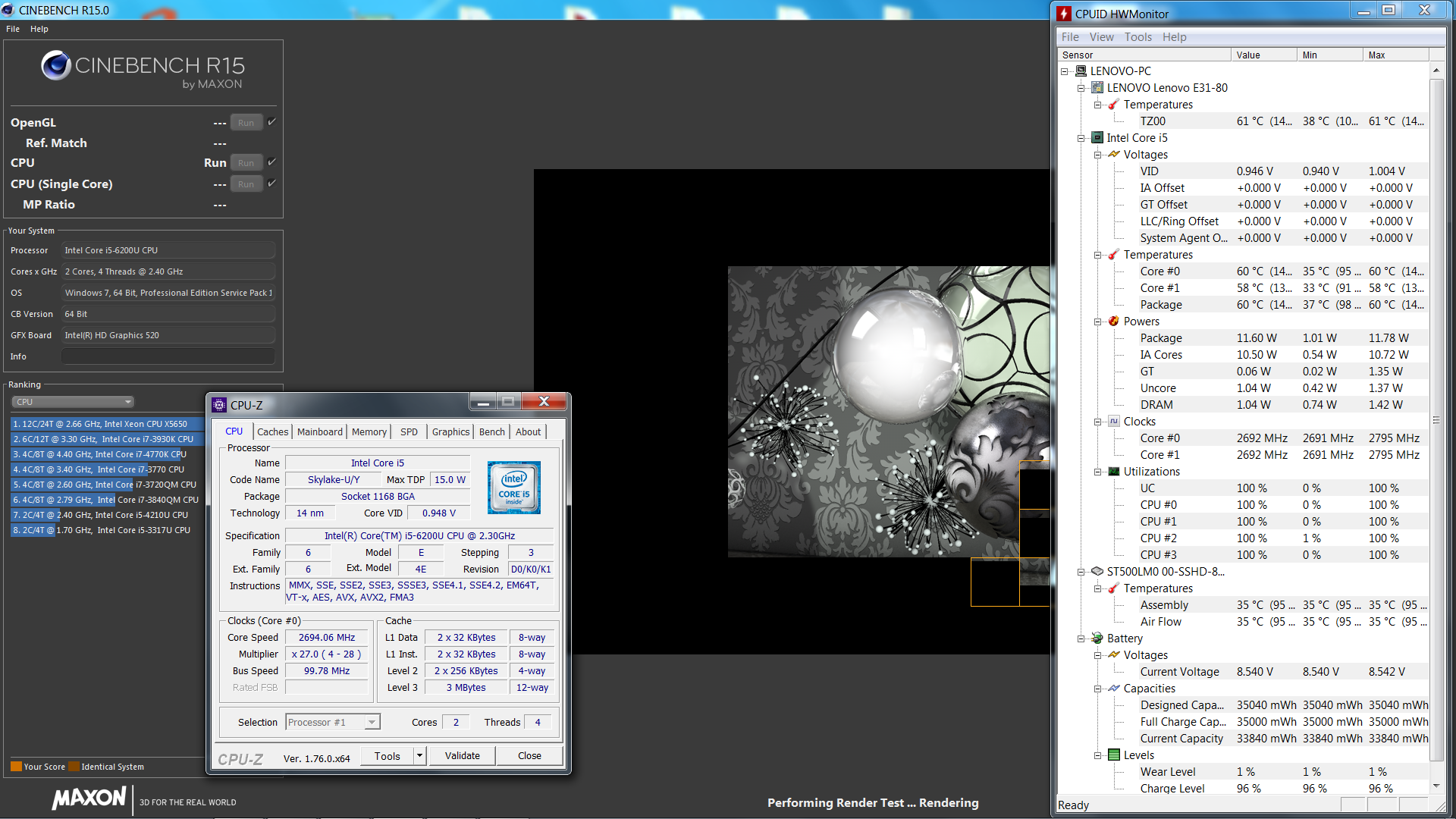Image resolution: width=1456 pixels, height=819 pixels.
Task: Click the orange Your Score legend swatch
Action: click(16, 767)
